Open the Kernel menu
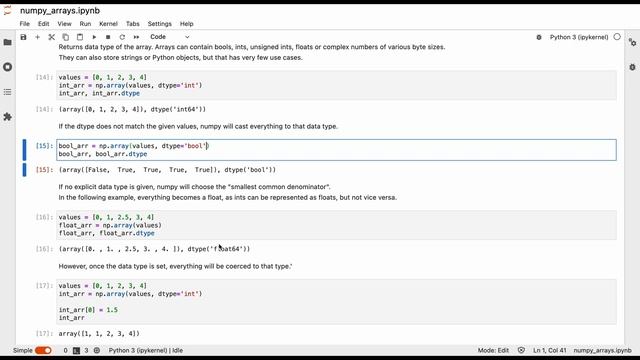Image resolution: width=640 pixels, height=360 pixels. (108, 24)
